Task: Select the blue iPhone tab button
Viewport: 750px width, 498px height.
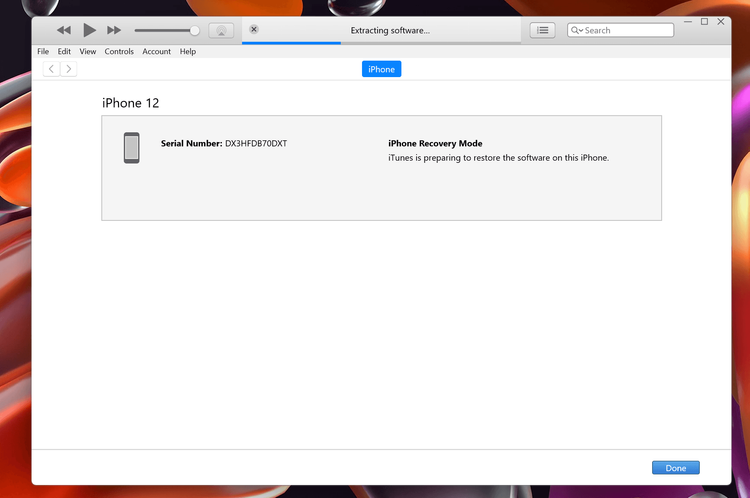Action: (x=381, y=69)
